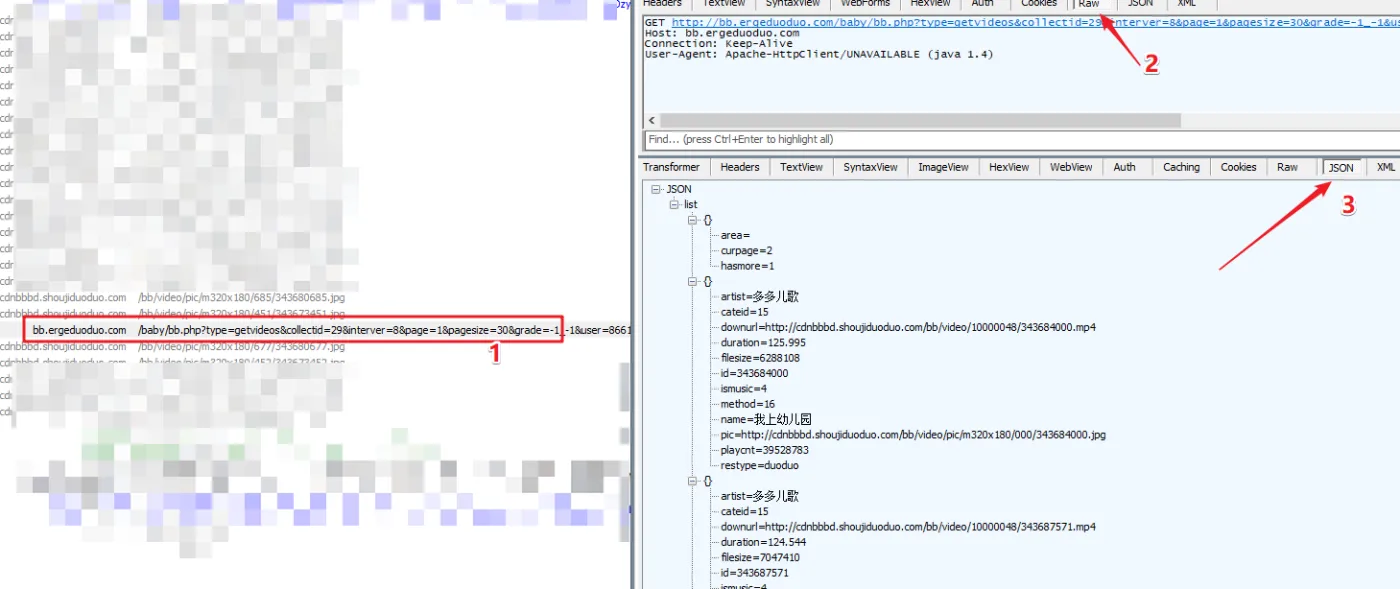The height and width of the screenshot is (589, 1400).
Task: Open the WebForms request tab
Action: click(x=865, y=4)
